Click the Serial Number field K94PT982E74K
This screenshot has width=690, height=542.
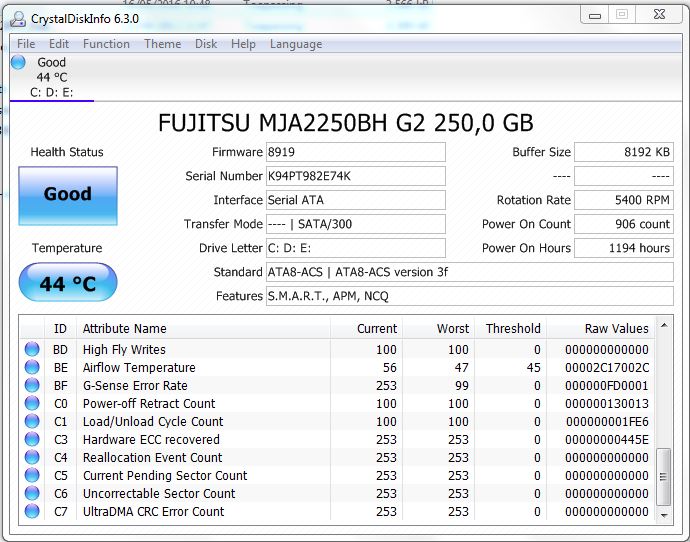pos(356,176)
